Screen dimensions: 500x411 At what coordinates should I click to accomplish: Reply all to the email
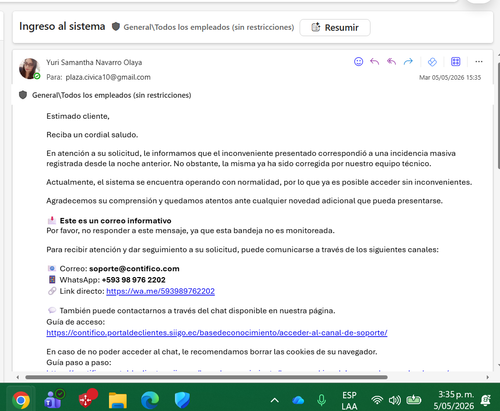(391, 62)
